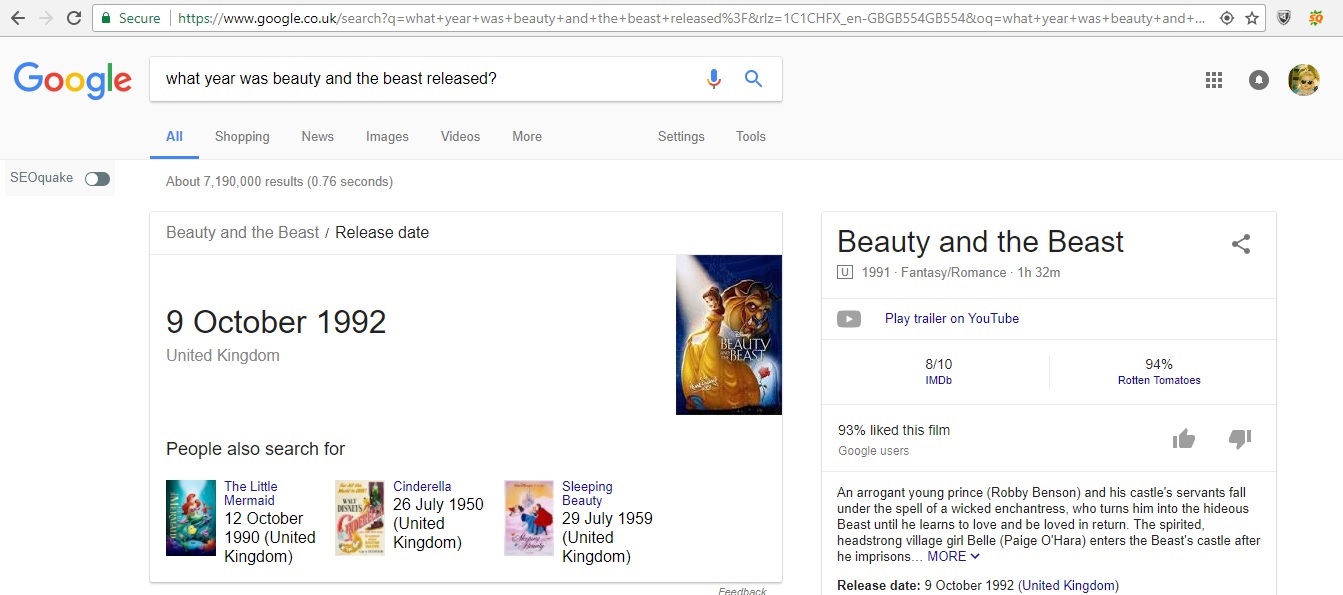Open The Little Mermaid related search
The image size is (1343, 595).
[250, 493]
